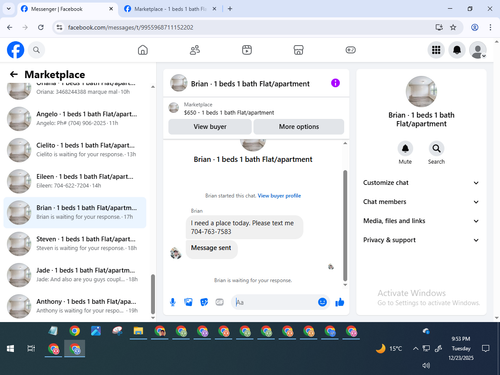Open the notifications bell in header
This screenshot has height=375, width=500.
pyautogui.click(x=457, y=50)
